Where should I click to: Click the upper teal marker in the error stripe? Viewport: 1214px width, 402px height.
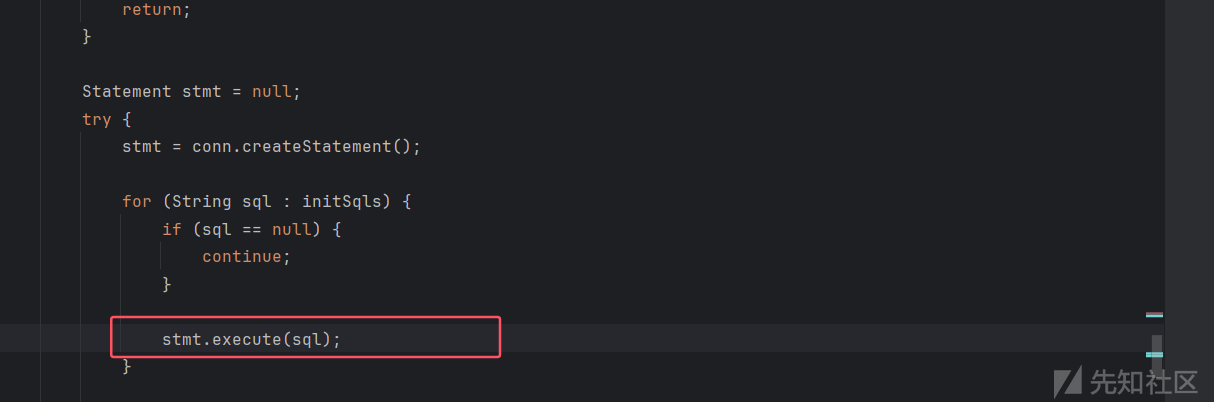coord(1154,315)
